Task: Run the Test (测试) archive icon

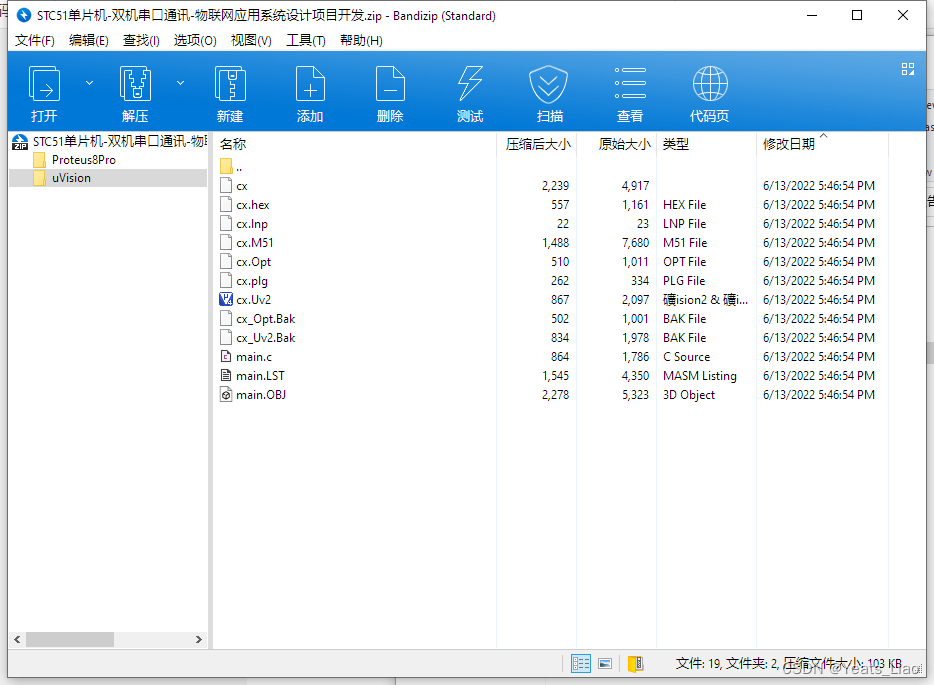Action: [470, 83]
